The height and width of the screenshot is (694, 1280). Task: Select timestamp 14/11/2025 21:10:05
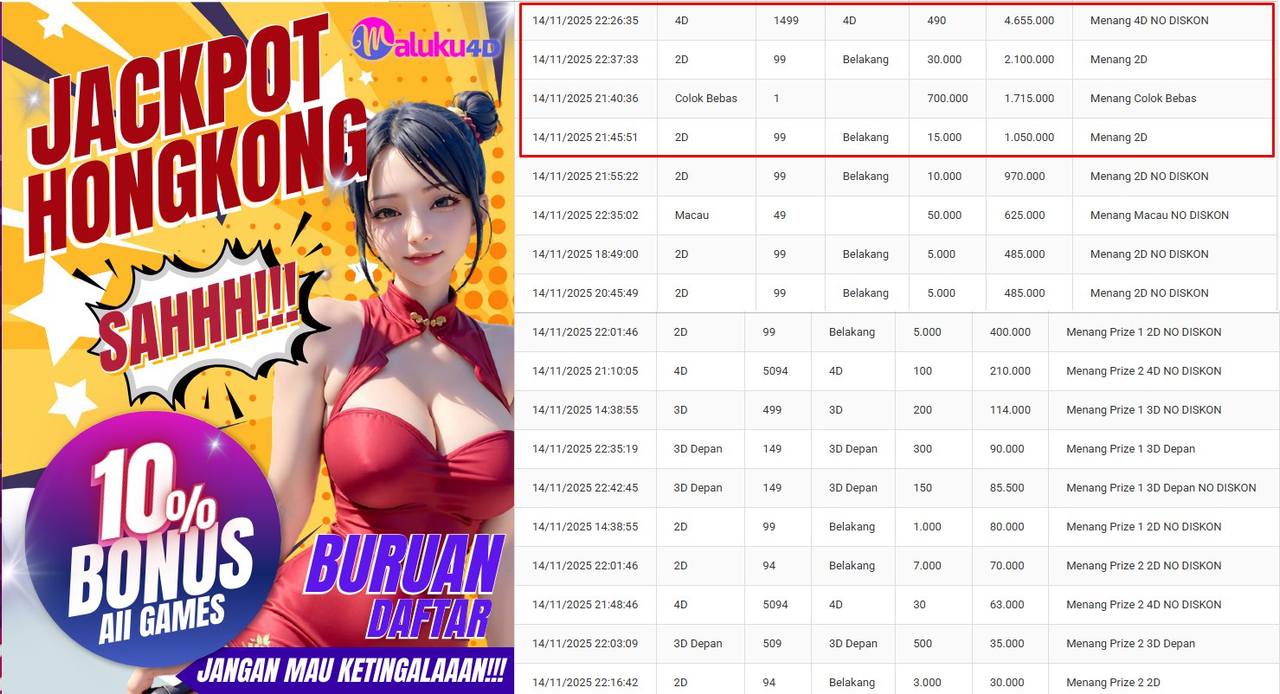tap(585, 371)
